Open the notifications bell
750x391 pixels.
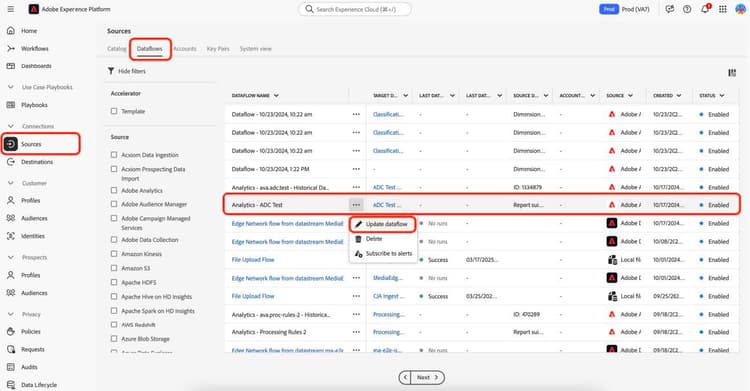pos(705,9)
